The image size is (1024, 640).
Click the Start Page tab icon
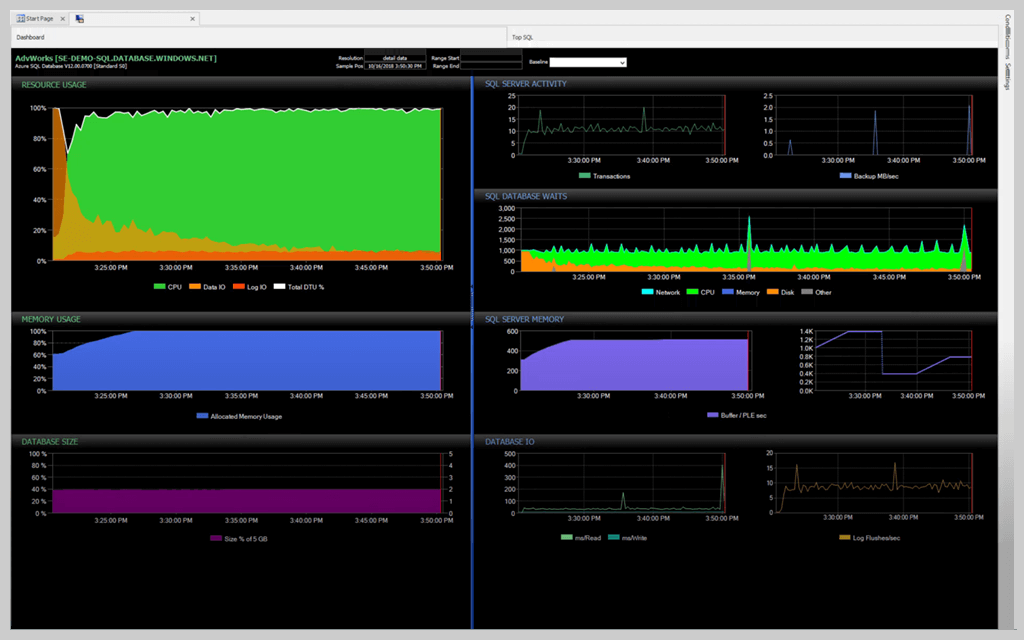pos(20,18)
